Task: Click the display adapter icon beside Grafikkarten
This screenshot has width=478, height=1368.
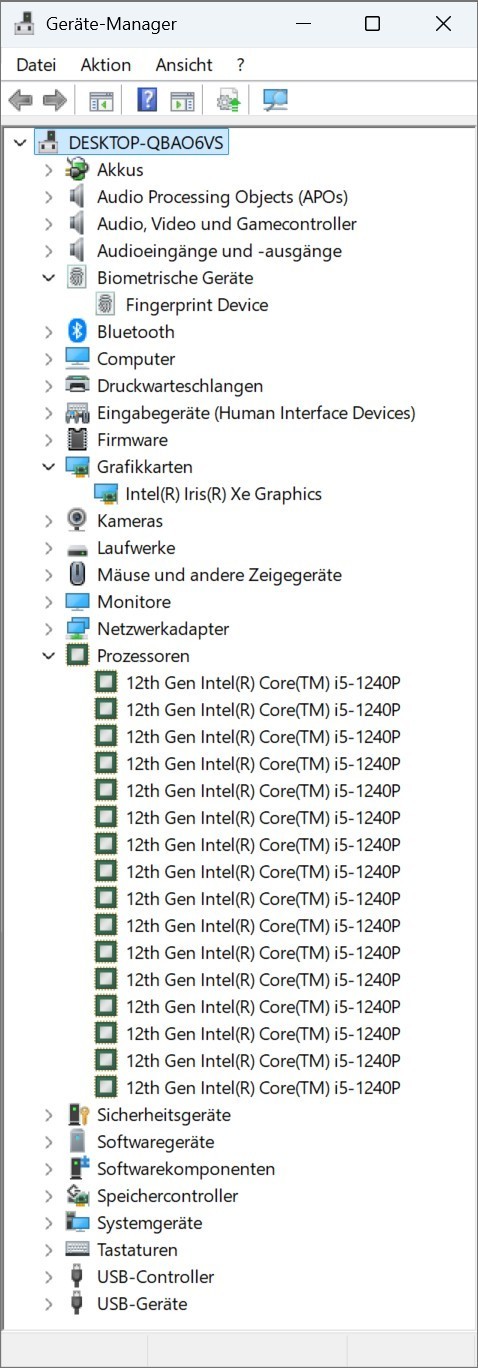Action: tap(77, 467)
